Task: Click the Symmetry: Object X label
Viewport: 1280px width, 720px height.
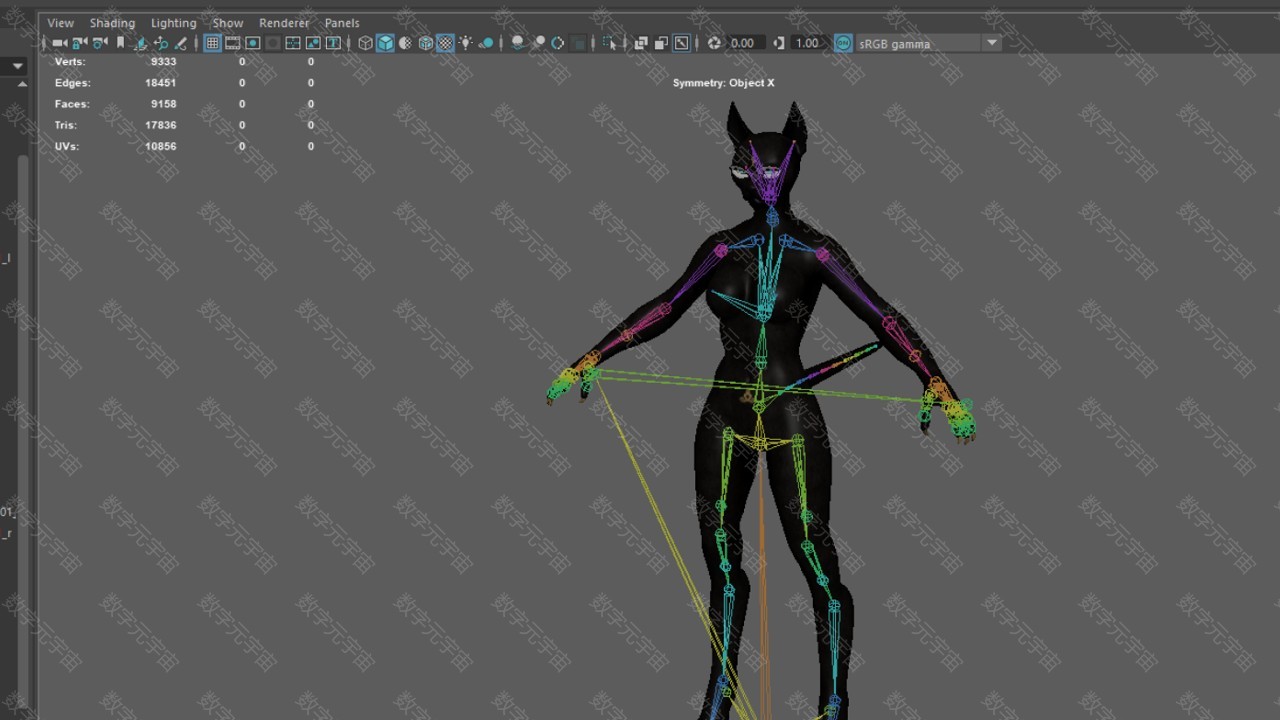Action: pos(723,83)
